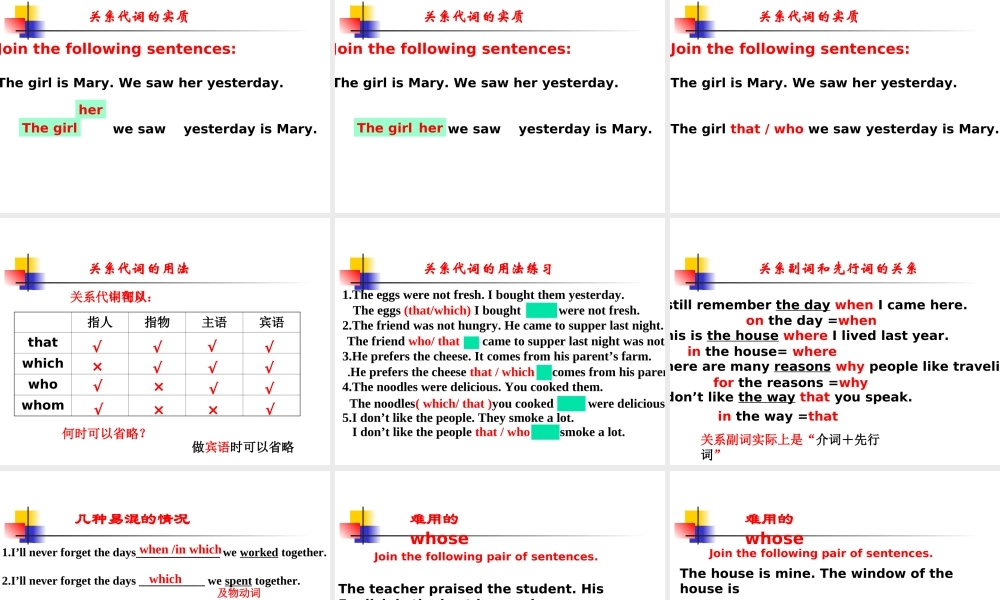
Task: Click the '宾语' column header
Action: click(x=271, y=322)
